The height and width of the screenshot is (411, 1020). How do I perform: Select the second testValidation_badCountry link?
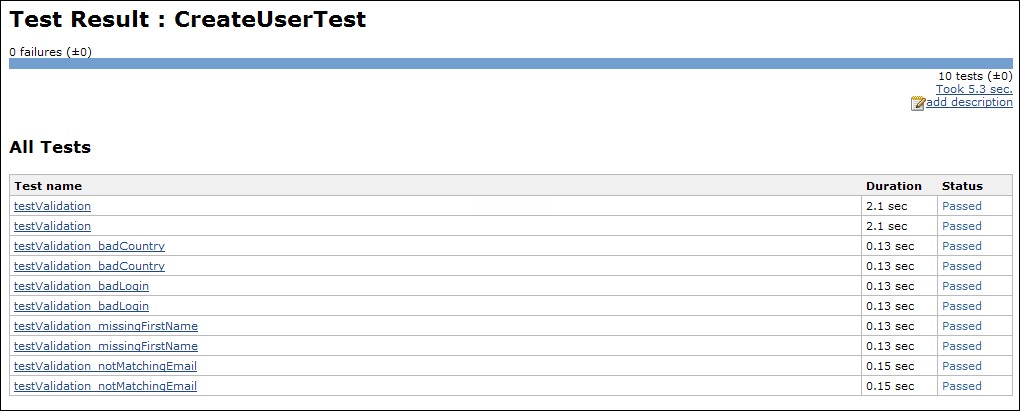click(89, 266)
